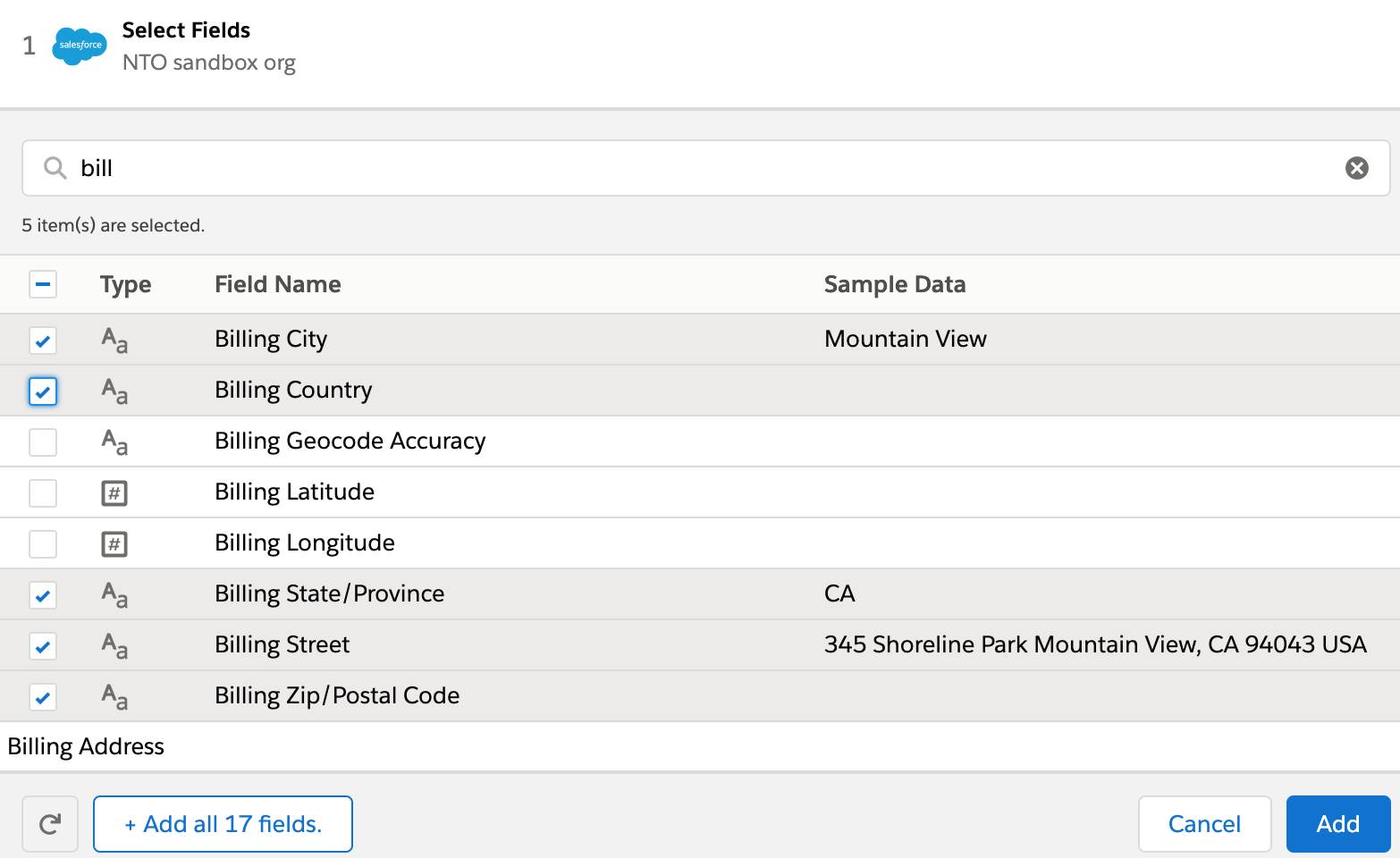Clear the search text with the X icon
Viewport: 1400px width, 858px height.
(1356, 168)
